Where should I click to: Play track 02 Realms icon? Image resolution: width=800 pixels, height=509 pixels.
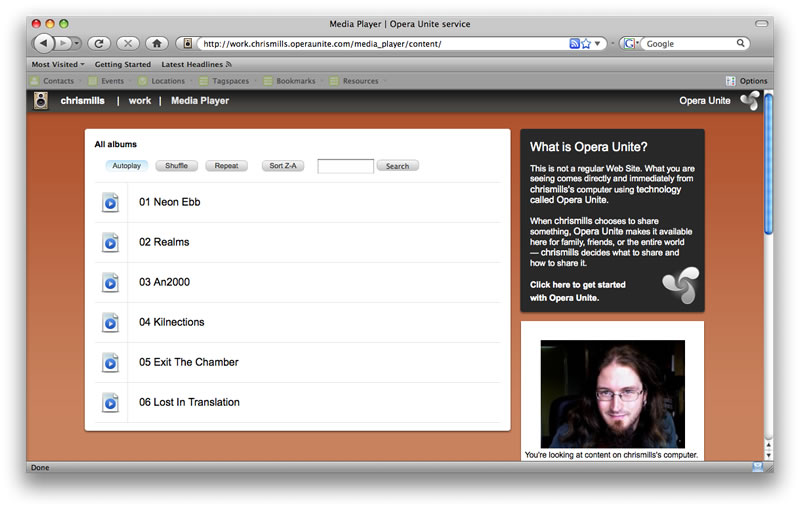coord(110,243)
